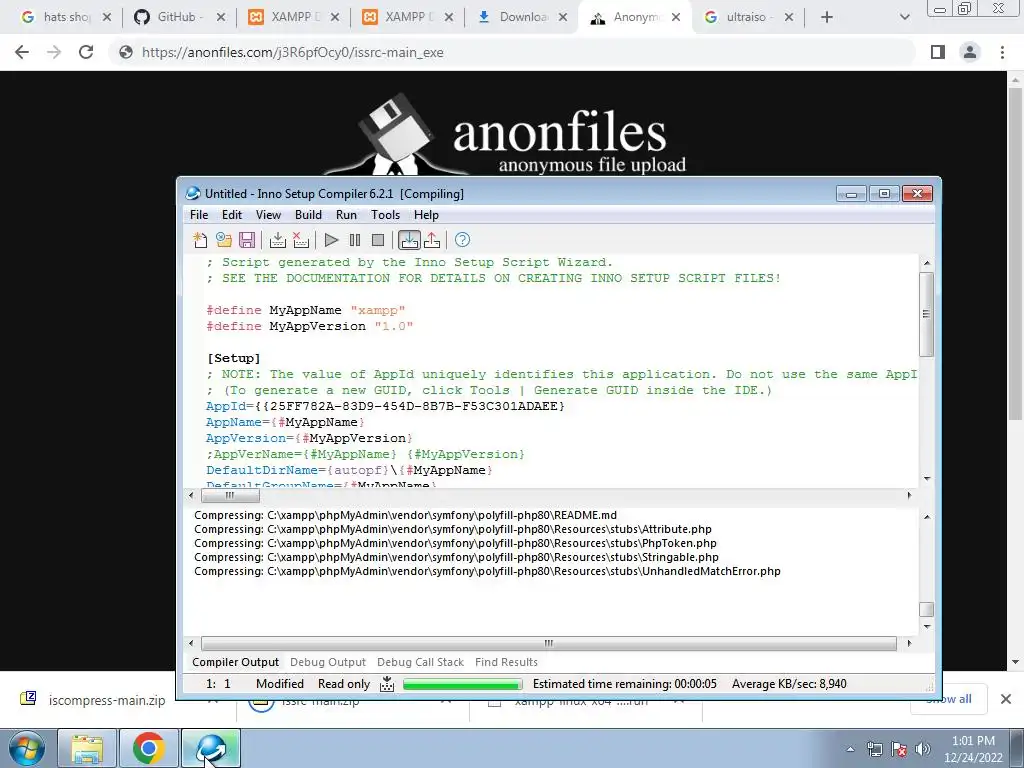Switch to the Find Results tab

(x=506, y=662)
